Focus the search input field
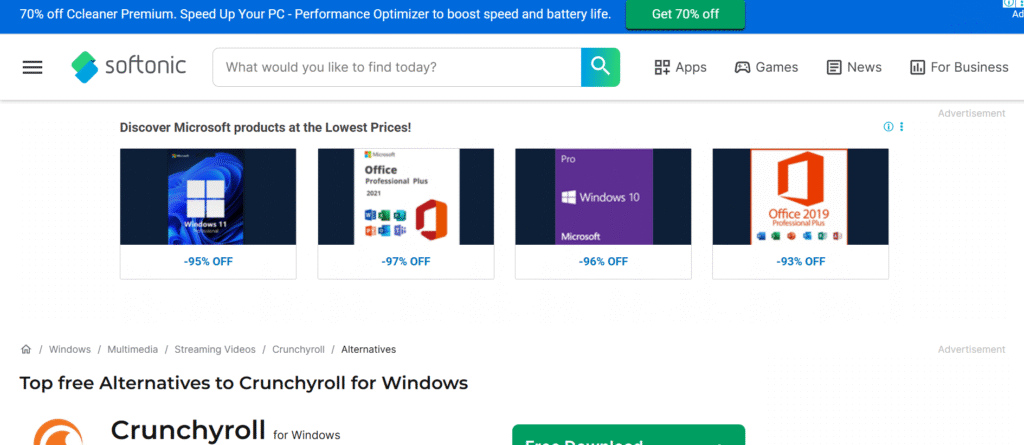 [x=397, y=67]
